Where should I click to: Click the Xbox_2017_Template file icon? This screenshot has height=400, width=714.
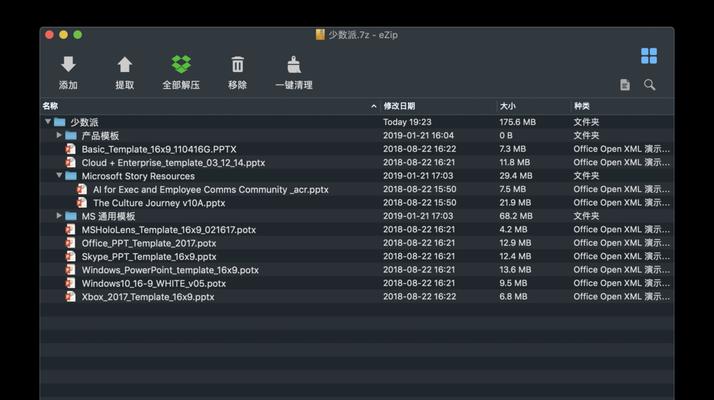click(x=70, y=297)
